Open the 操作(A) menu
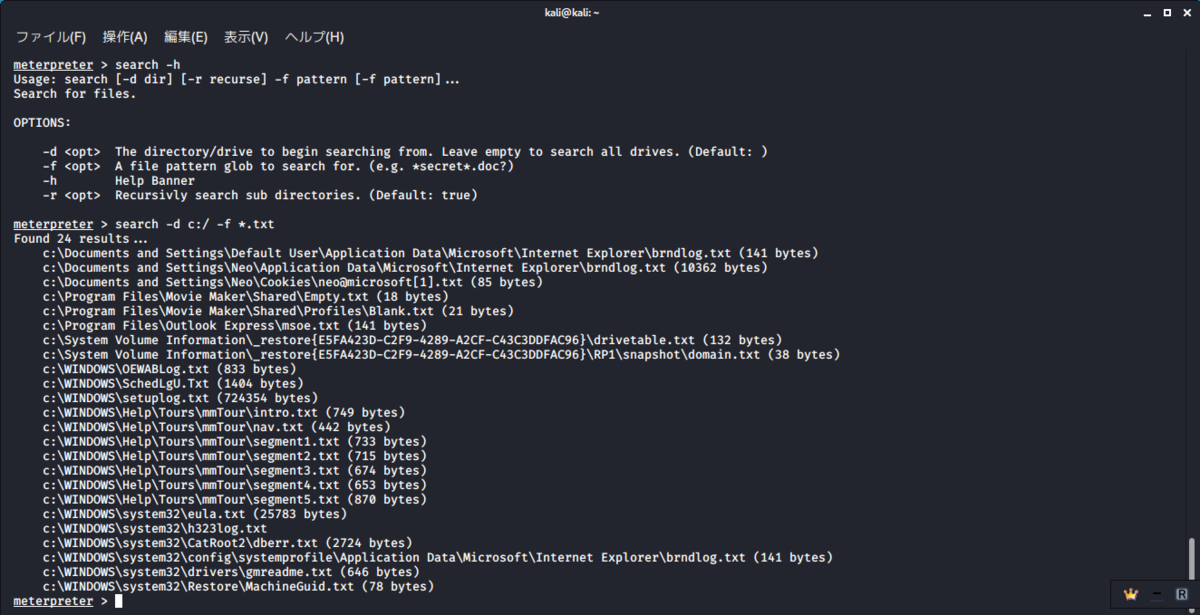1200x615 pixels. click(x=125, y=37)
